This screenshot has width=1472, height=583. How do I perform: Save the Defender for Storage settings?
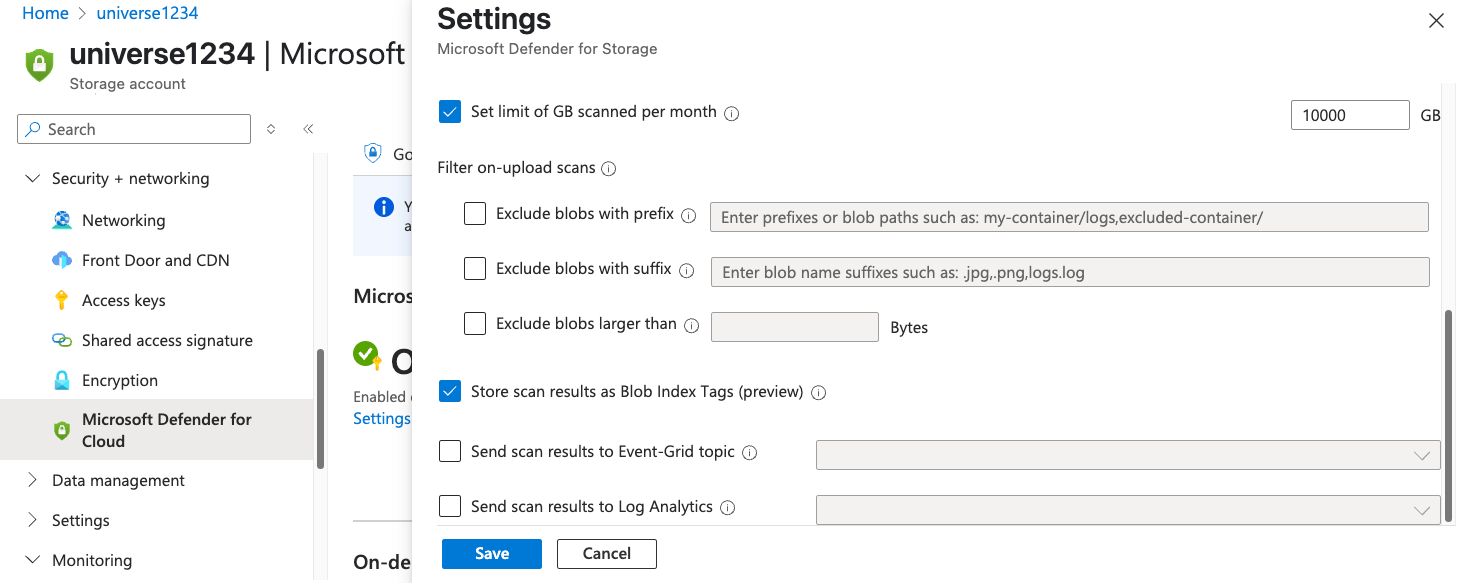(491, 553)
